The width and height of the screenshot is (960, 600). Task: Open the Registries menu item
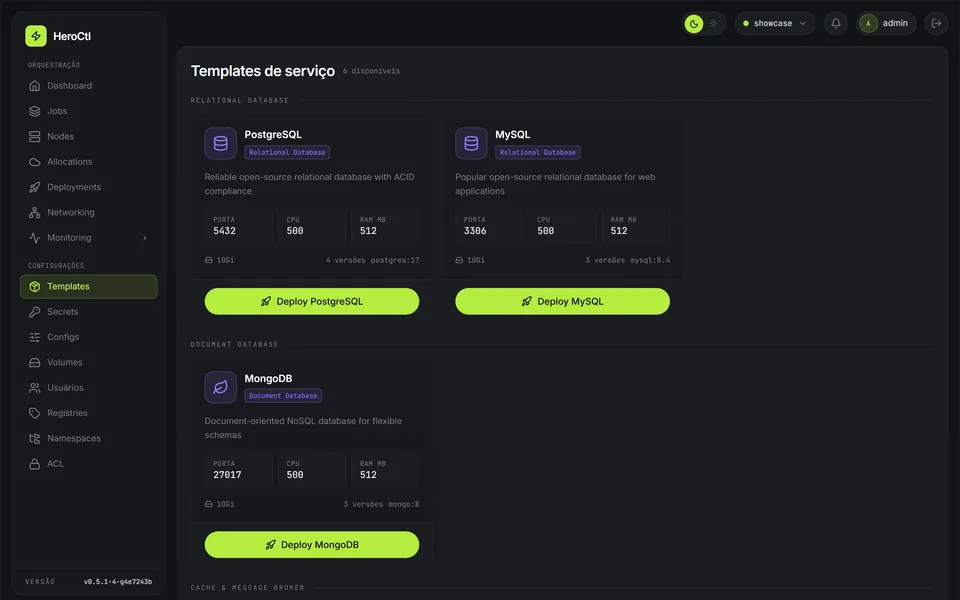click(89, 413)
